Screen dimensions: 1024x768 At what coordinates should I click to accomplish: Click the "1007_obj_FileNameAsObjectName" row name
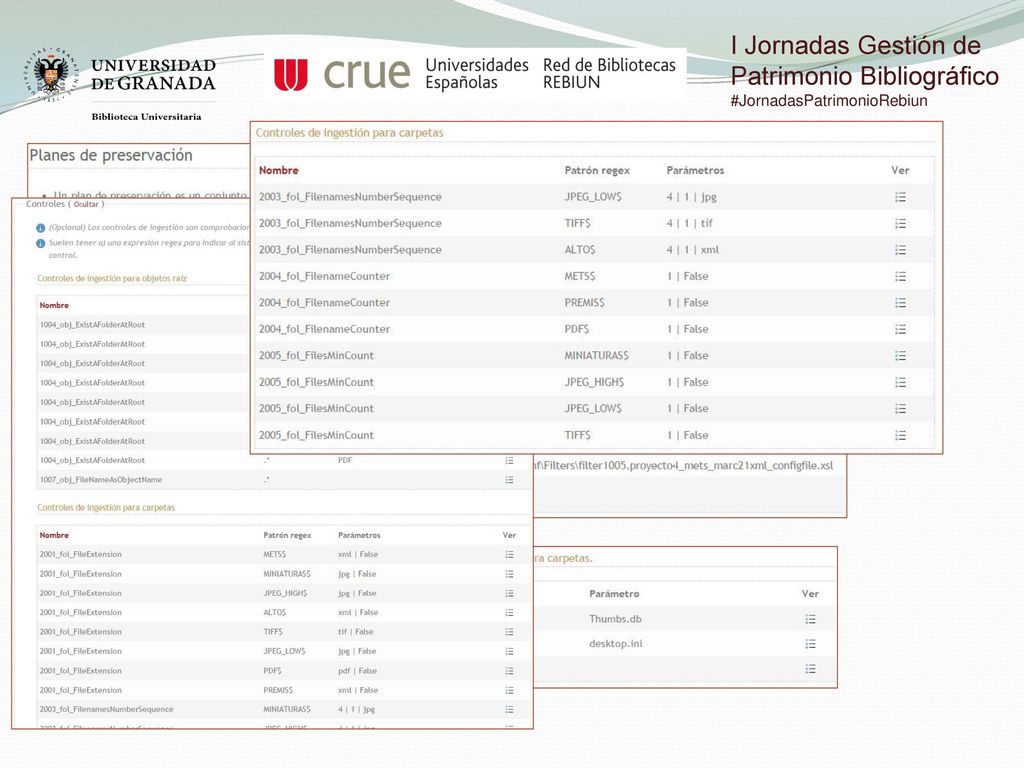pos(101,480)
